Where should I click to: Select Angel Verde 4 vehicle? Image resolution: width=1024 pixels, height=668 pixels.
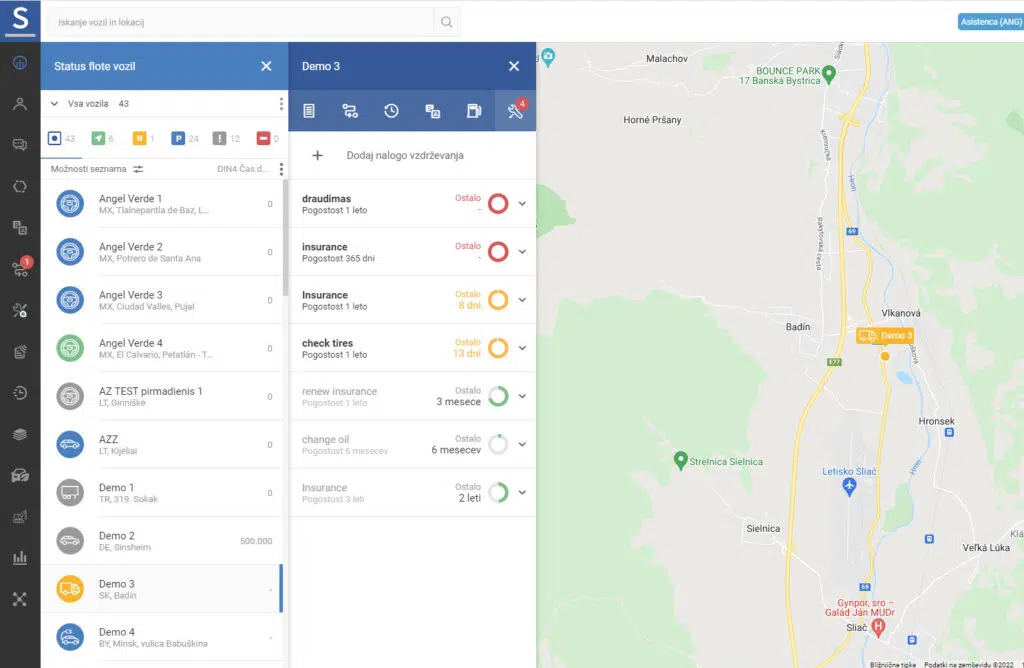point(162,348)
